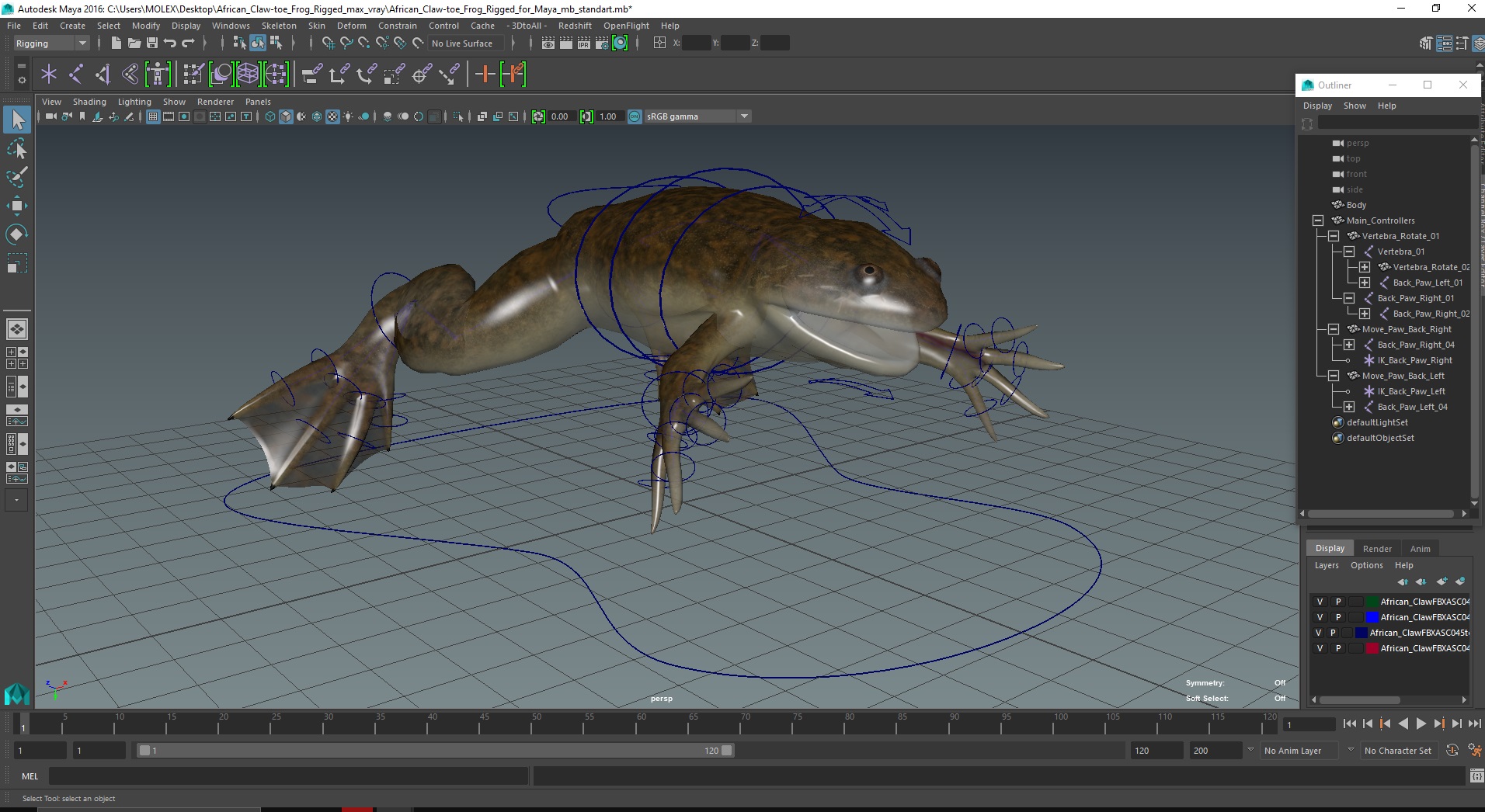
Task: Open the Layers menu in layer editor
Action: (1327, 565)
